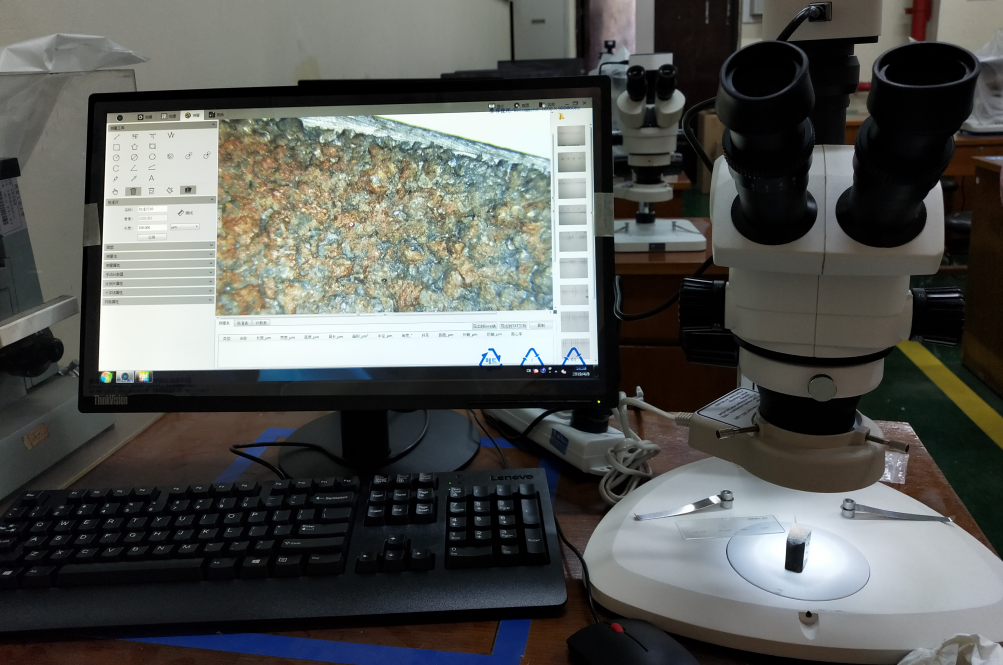Expand the sixth collapsed section below calibration
1003x665 pixels.
(x=158, y=292)
